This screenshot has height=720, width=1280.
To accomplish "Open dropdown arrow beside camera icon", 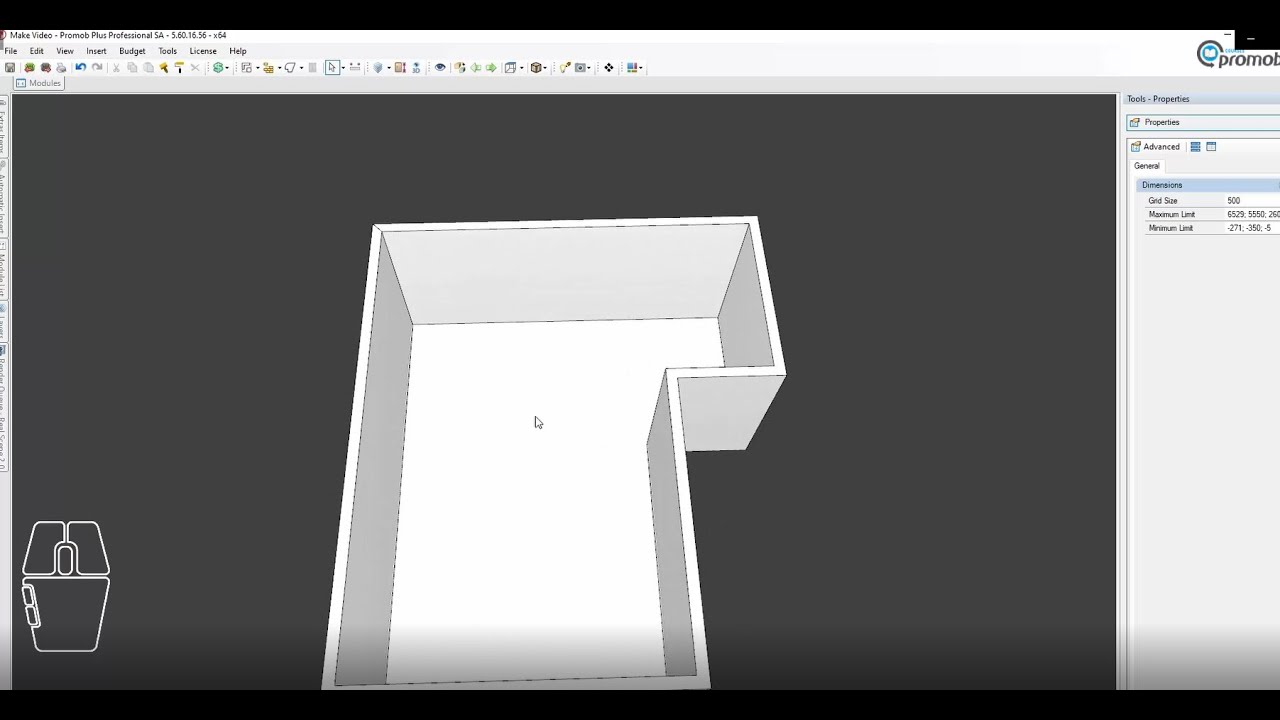I will (590, 68).
